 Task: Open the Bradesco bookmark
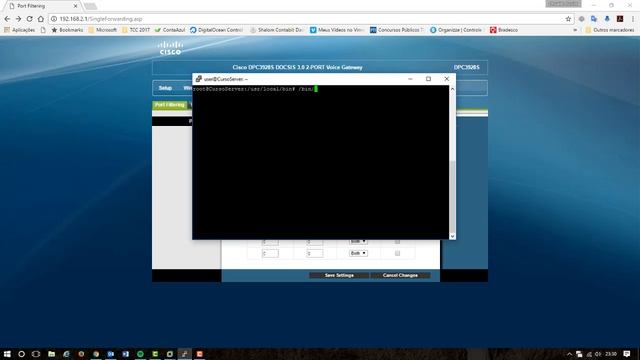click(504, 30)
